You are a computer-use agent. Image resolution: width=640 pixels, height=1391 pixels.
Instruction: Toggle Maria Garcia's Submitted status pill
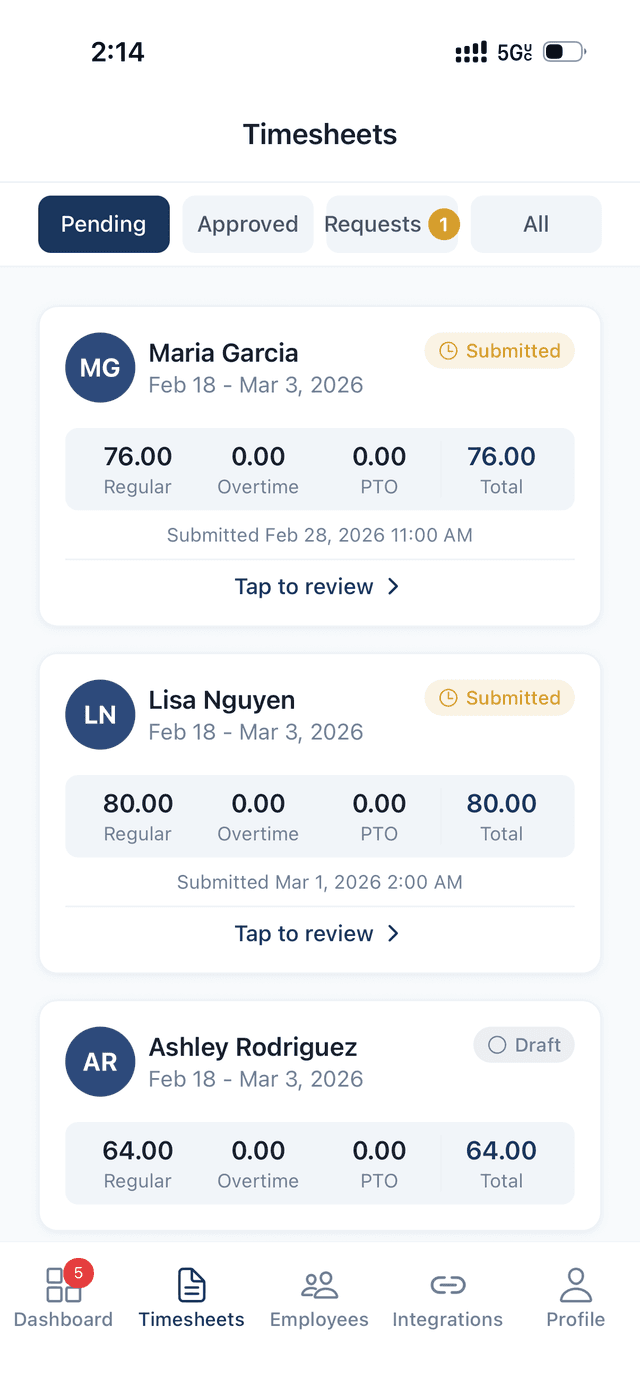499,350
